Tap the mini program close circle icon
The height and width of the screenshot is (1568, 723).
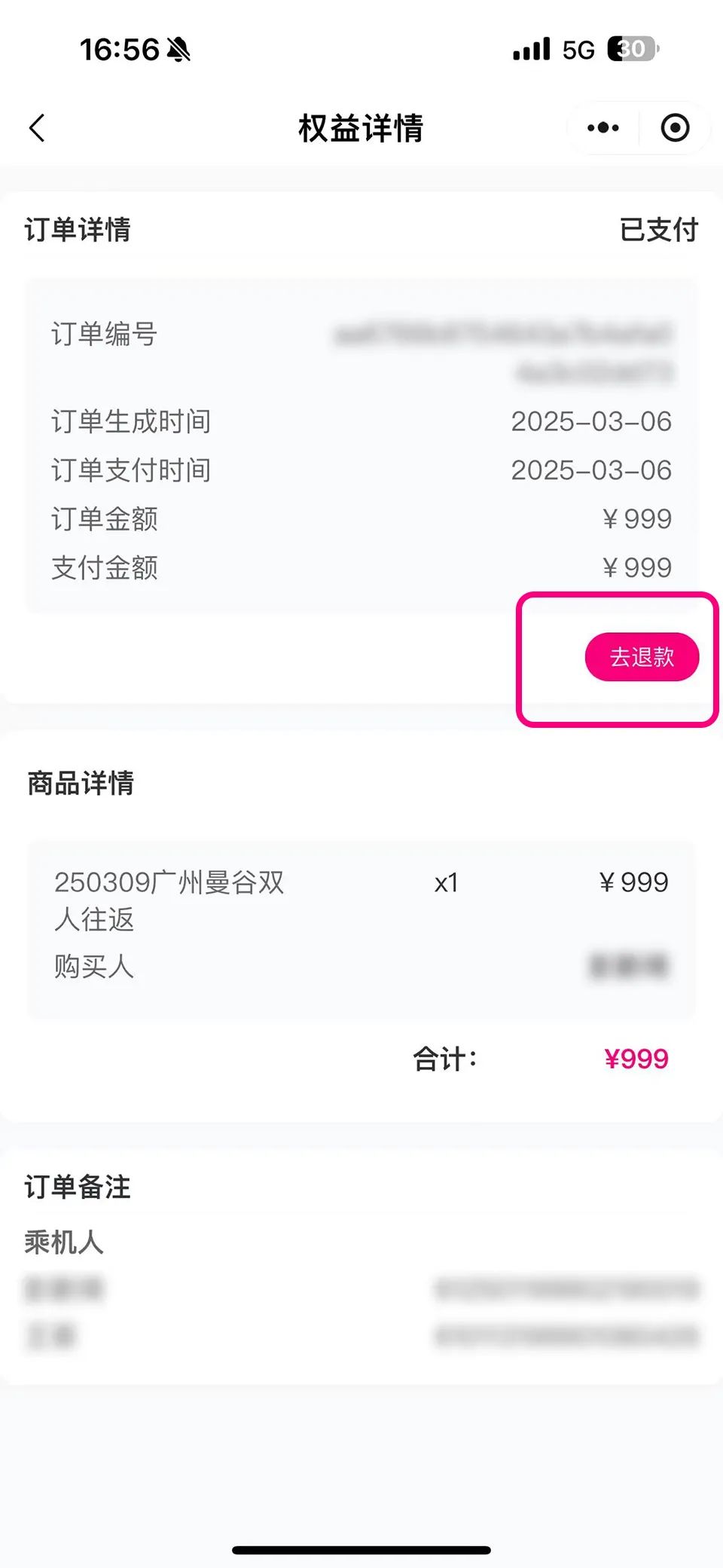(x=675, y=128)
